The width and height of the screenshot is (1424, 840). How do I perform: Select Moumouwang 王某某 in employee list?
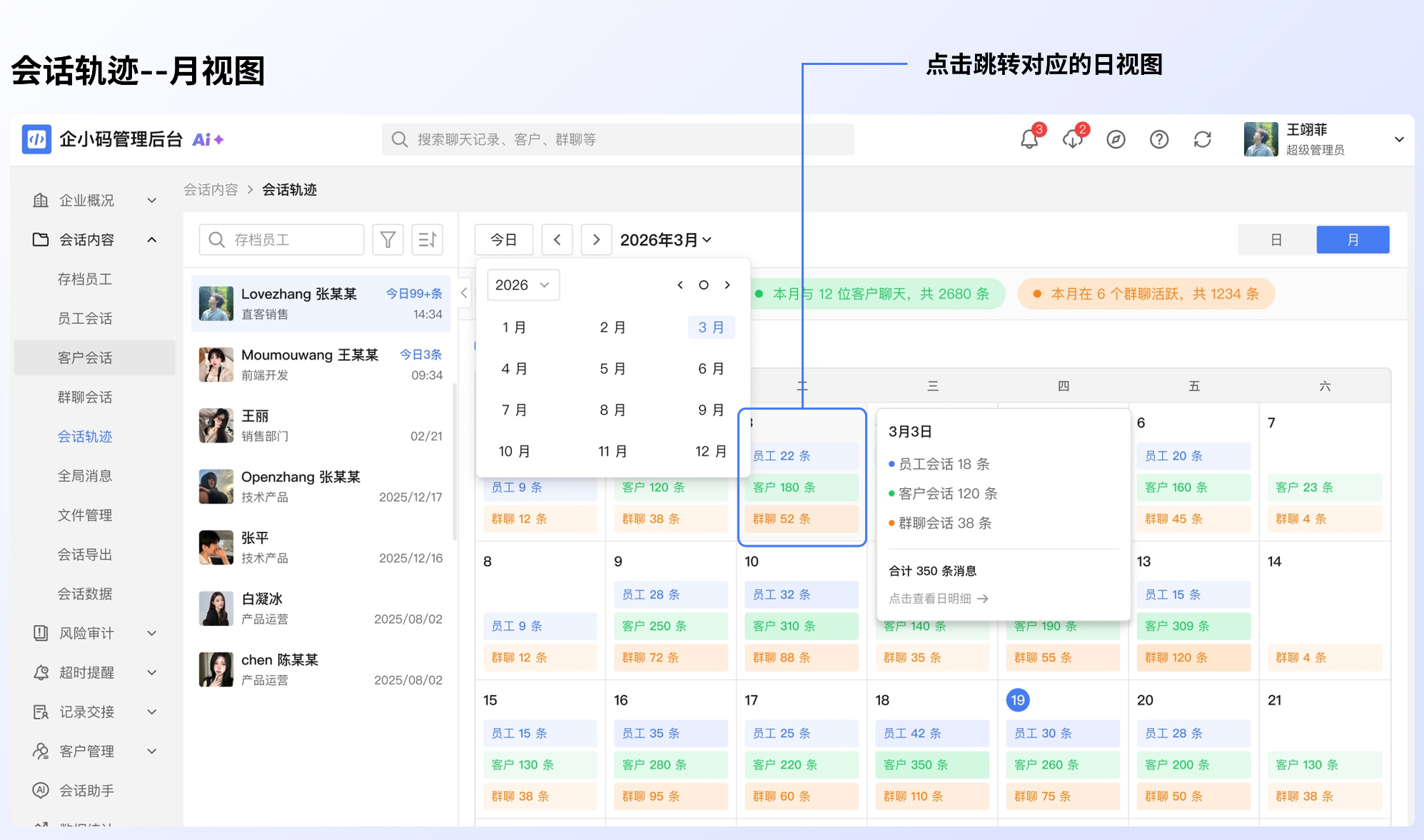point(321,364)
